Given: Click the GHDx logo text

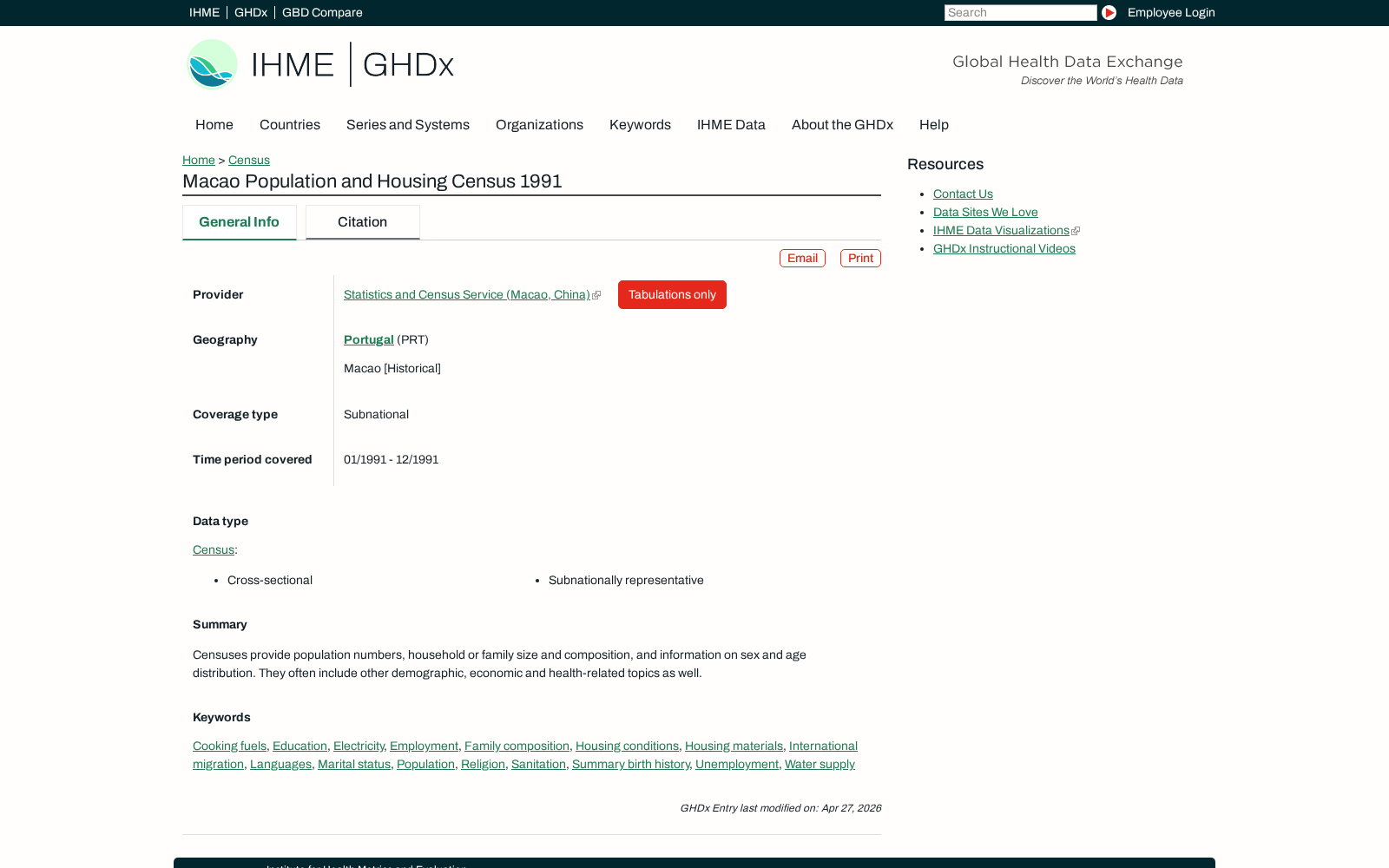Looking at the screenshot, I should tap(408, 65).
